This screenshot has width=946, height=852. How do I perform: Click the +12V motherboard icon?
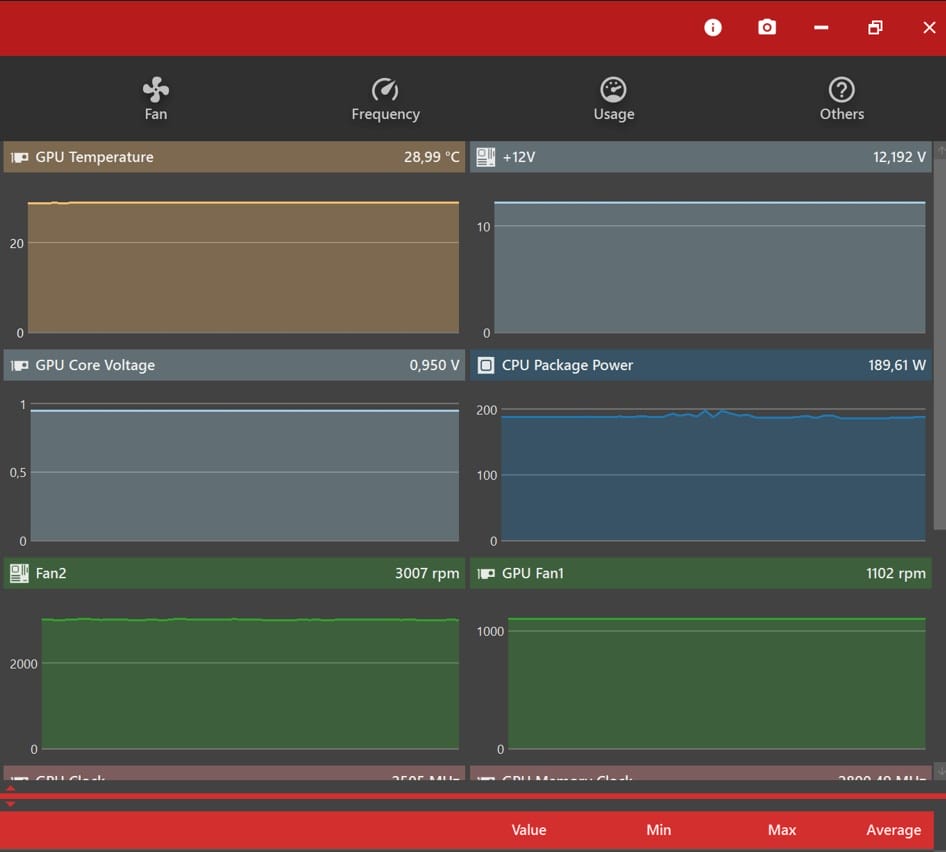pos(486,157)
